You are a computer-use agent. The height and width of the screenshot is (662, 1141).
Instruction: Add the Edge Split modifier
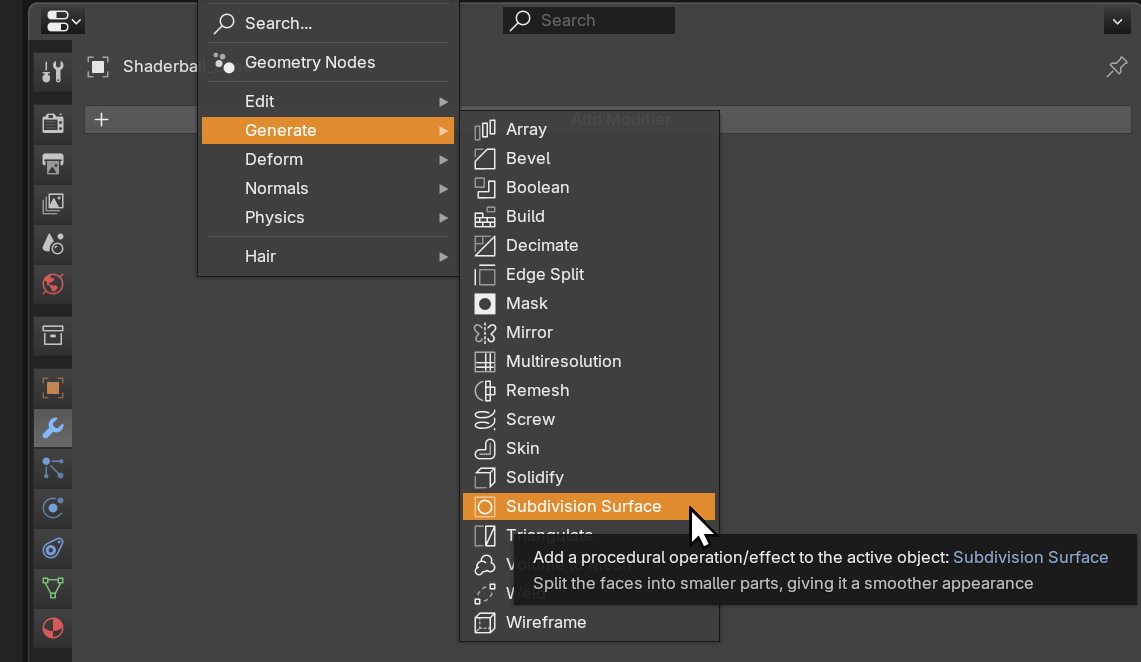tap(589, 274)
